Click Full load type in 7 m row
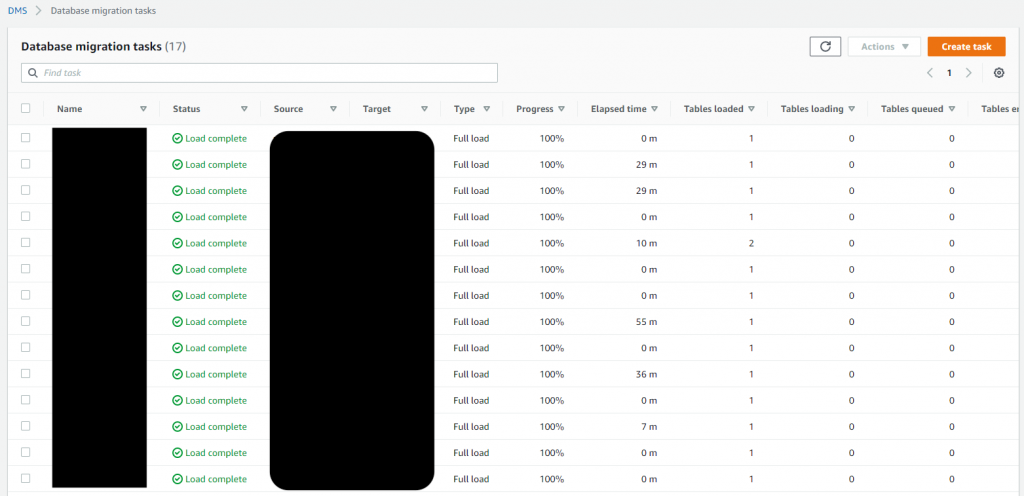1024x496 pixels. point(471,426)
